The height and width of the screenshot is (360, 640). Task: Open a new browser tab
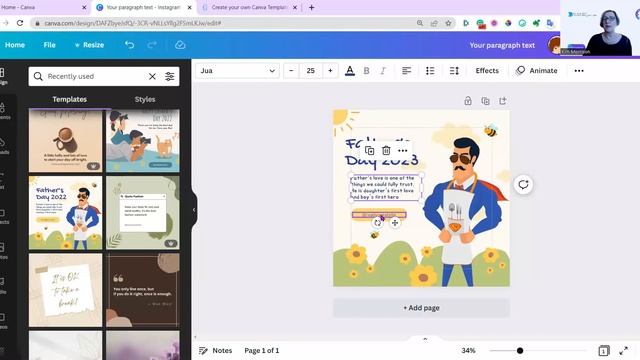pos(311,7)
